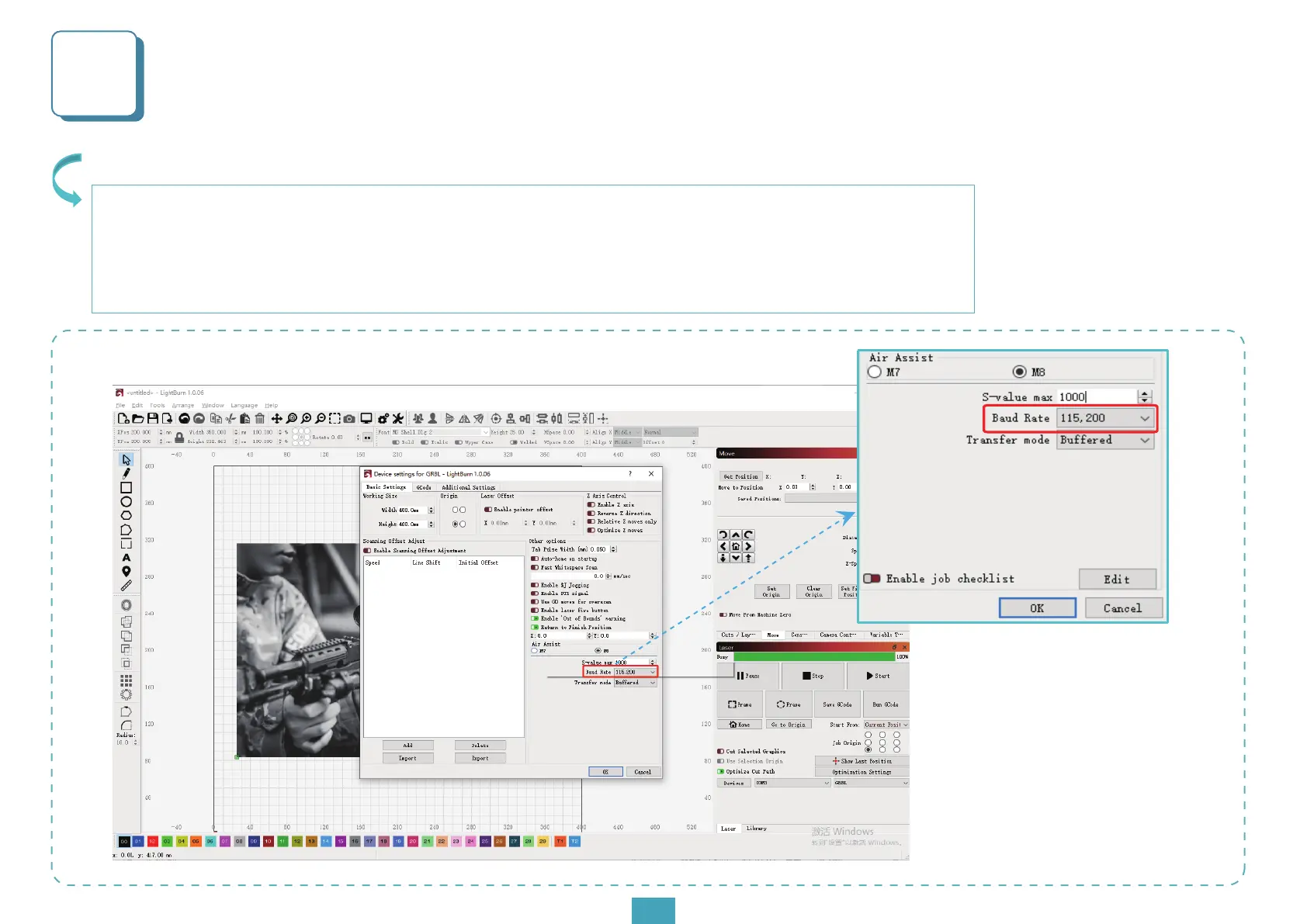The image size is (1307, 924).
Task: Toggle Optimize Cut Path in Laser panel
Action: (x=721, y=771)
